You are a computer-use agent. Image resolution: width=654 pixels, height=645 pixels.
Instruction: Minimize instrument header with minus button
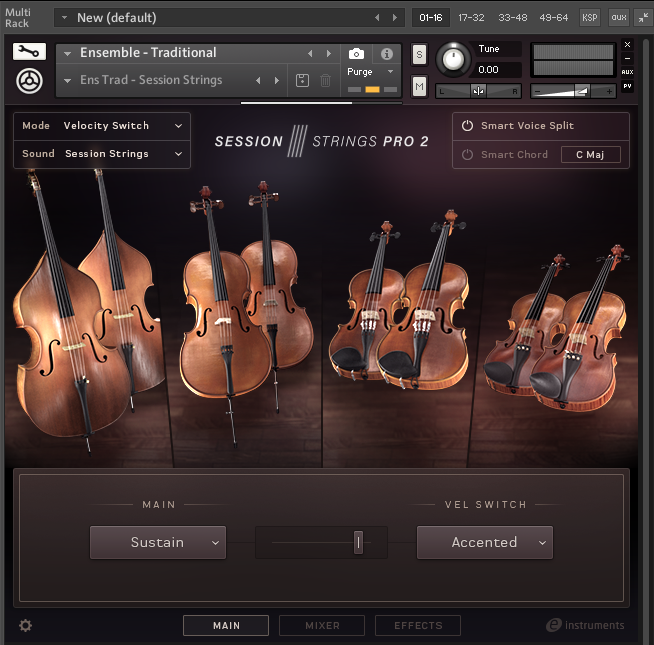click(627, 58)
